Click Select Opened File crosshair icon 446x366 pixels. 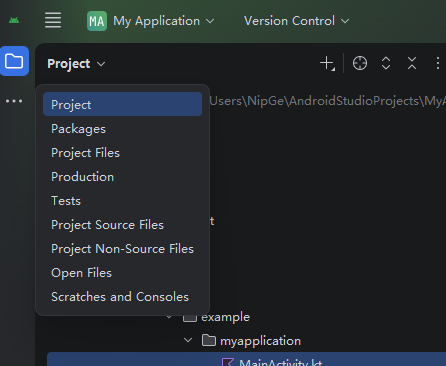click(360, 63)
